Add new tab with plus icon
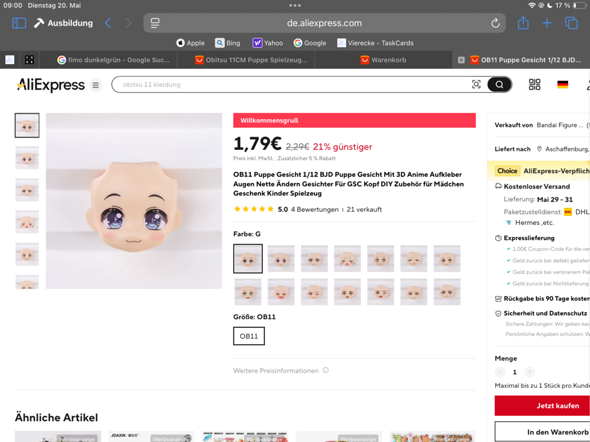Viewport: 590px width, 442px height. 547,23
